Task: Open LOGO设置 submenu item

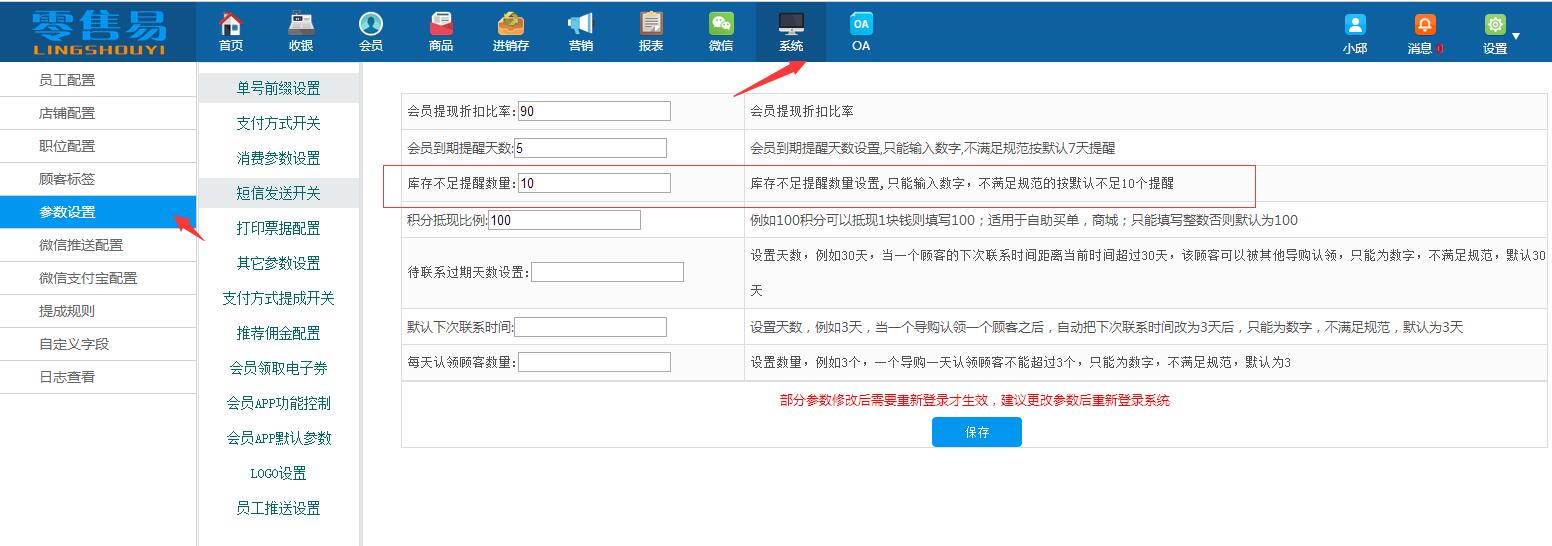Action: pos(278,473)
